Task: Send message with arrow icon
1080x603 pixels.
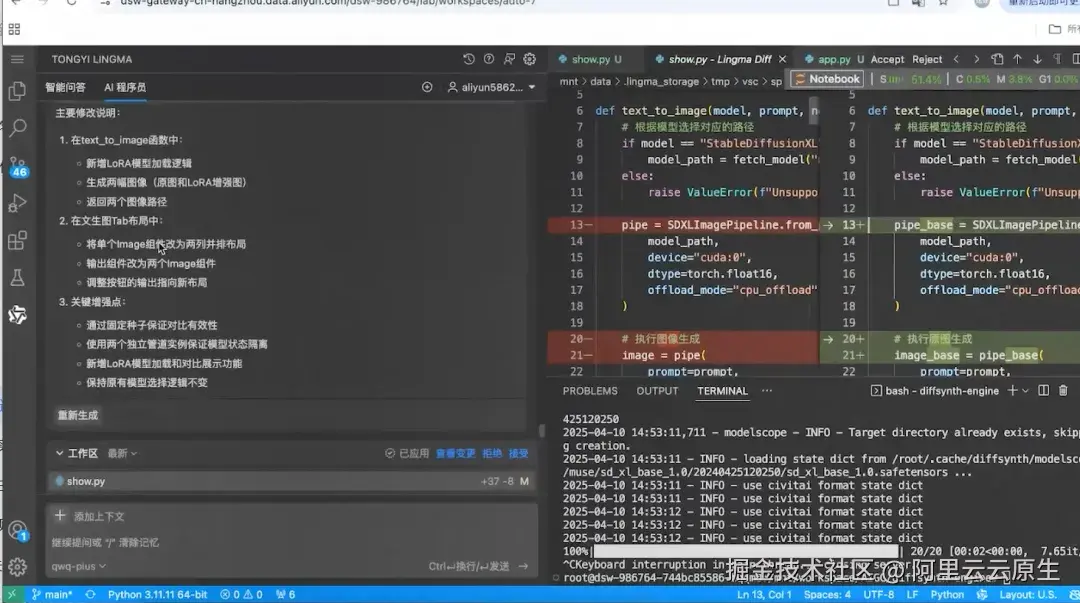Action: tap(523, 566)
